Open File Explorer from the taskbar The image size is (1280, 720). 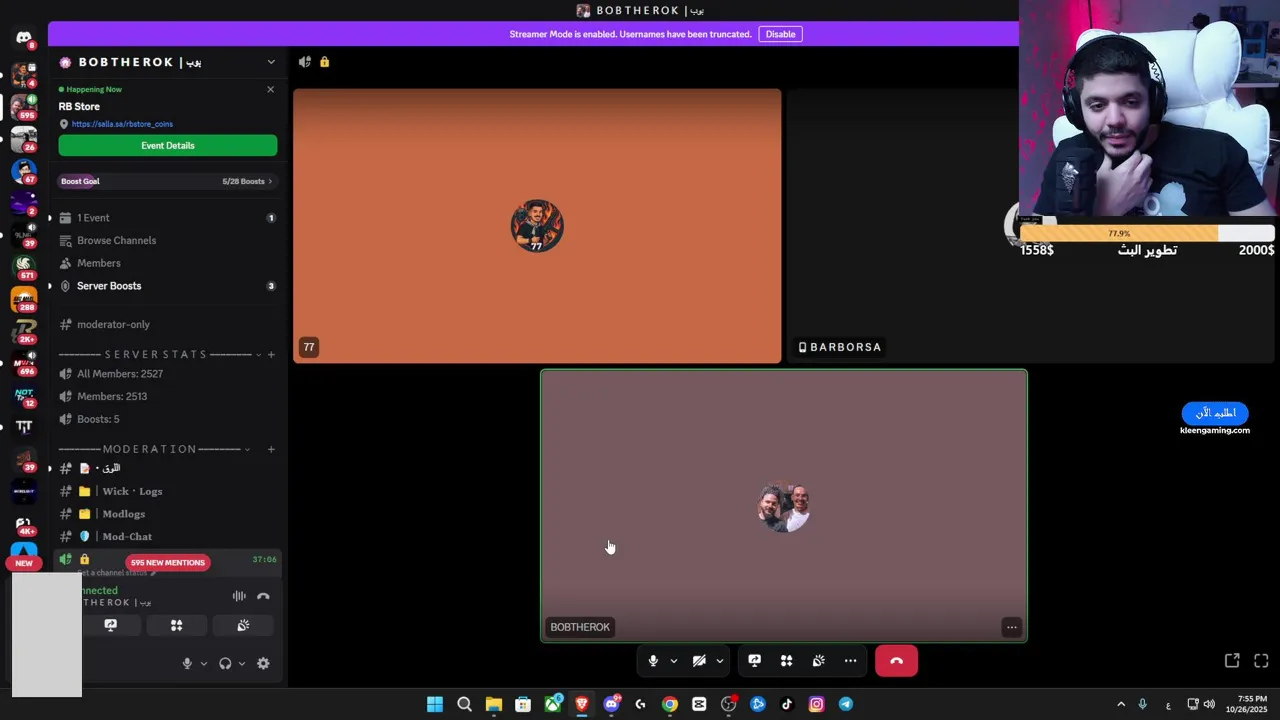(494, 704)
